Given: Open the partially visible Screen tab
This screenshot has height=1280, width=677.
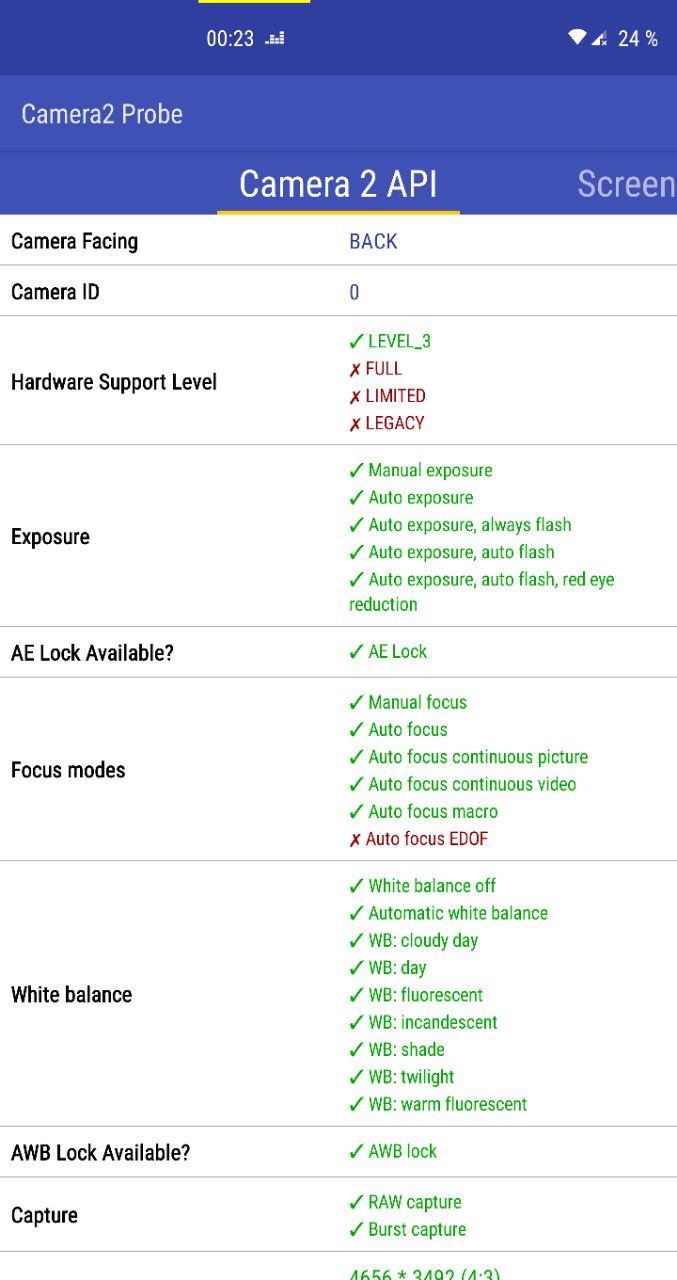Looking at the screenshot, I should click(627, 184).
